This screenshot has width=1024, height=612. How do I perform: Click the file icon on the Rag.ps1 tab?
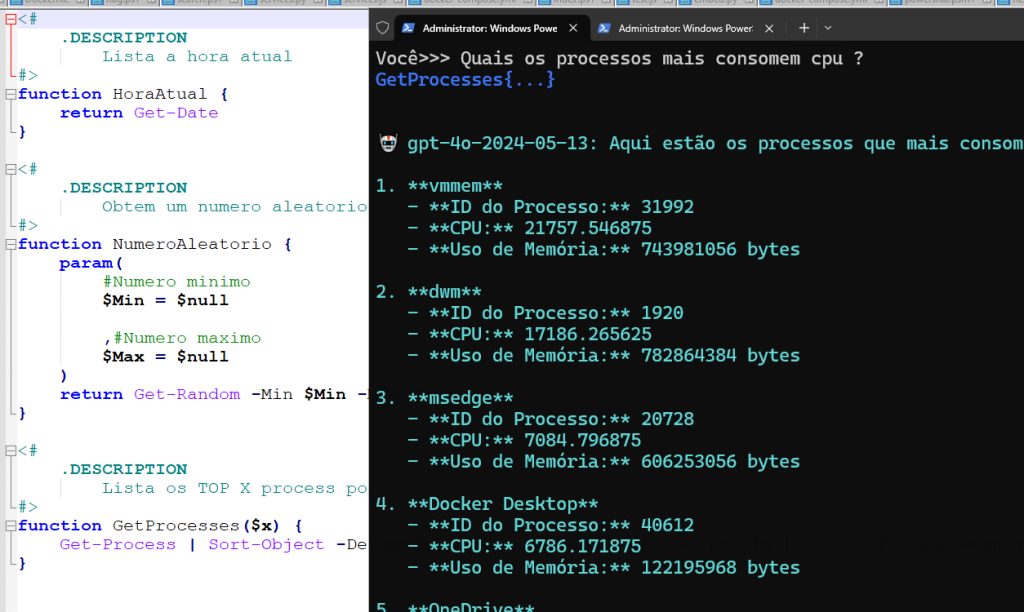(x=98, y=4)
